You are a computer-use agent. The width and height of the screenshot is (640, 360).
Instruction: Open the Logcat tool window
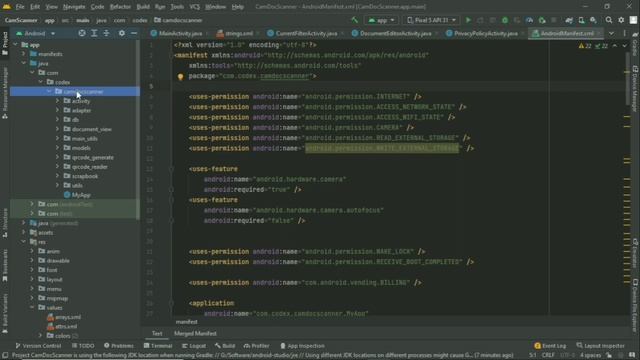pyautogui.click(x=194, y=346)
